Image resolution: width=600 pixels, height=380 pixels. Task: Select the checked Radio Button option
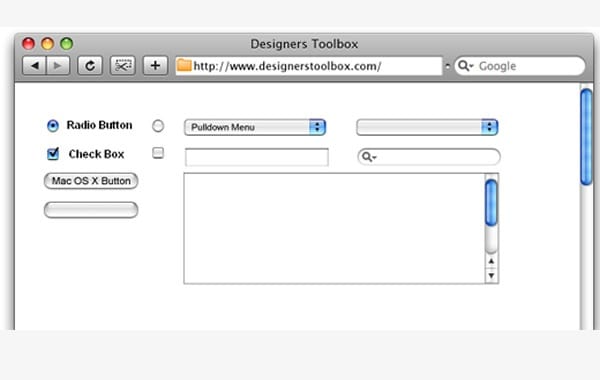(x=53, y=126)
